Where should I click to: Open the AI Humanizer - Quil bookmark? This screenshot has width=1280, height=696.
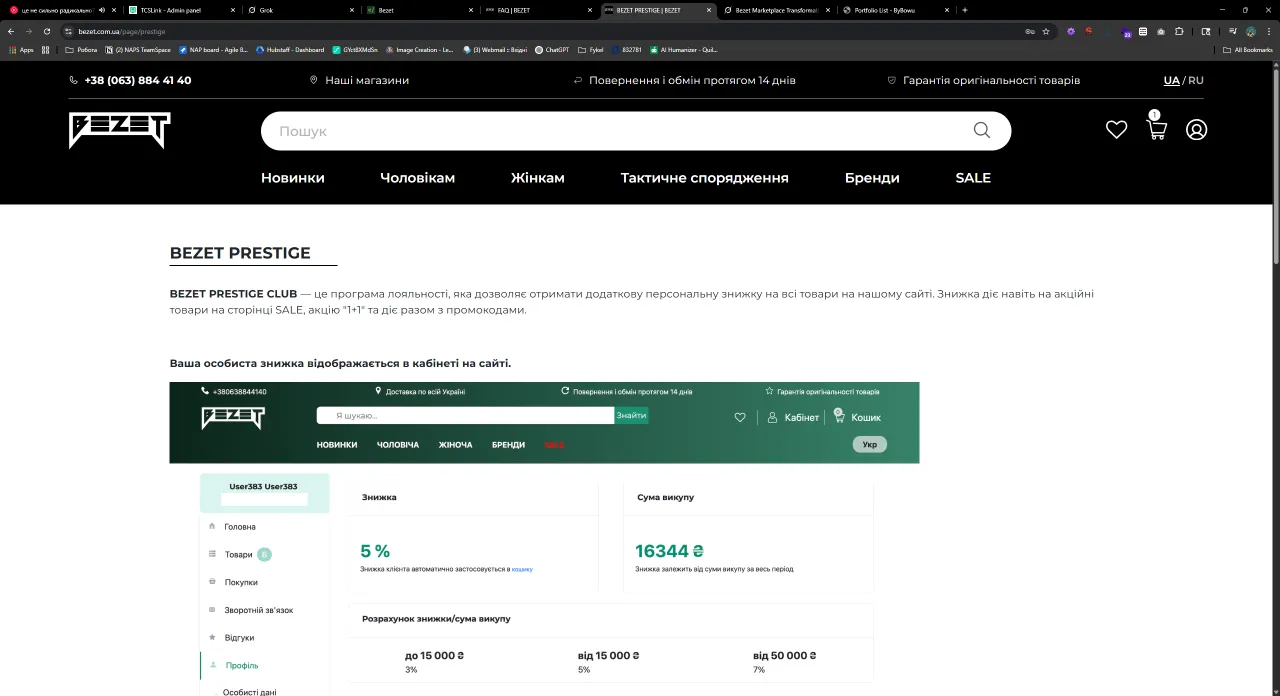[x=683, y=49]
